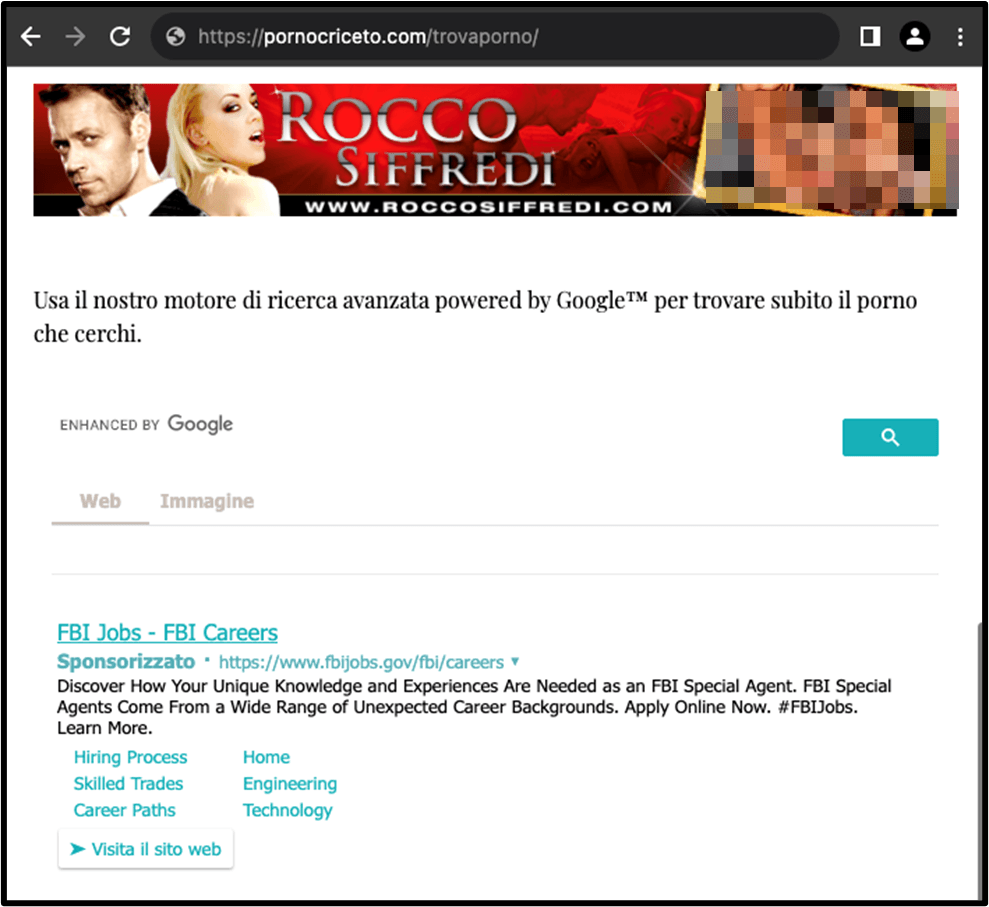Click into the Enhanced by Google search box
Viewport: 989px width, 907px height.
444,437
